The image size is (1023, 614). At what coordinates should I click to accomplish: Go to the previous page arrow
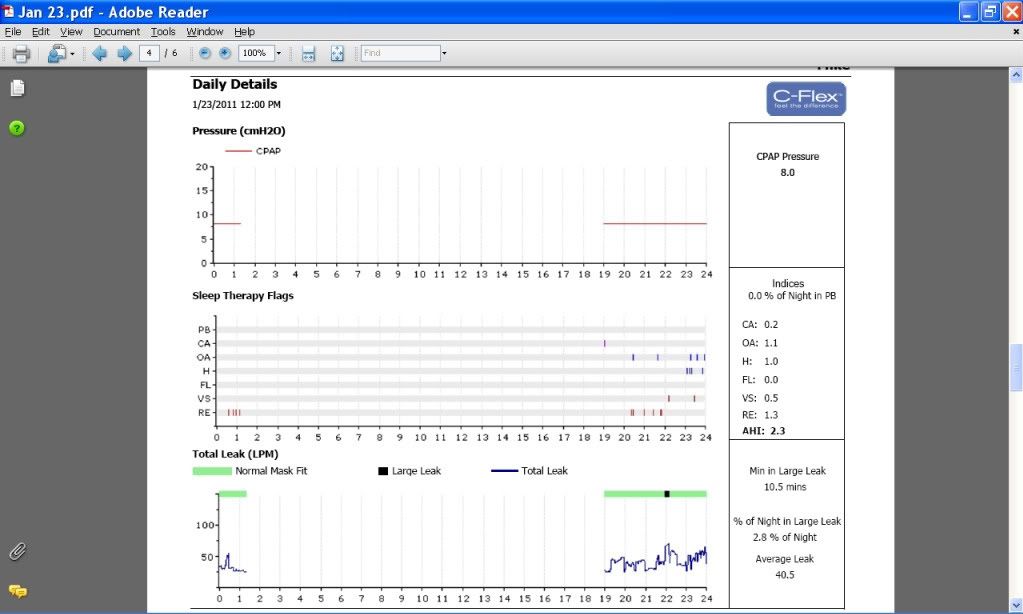point(100,54)
